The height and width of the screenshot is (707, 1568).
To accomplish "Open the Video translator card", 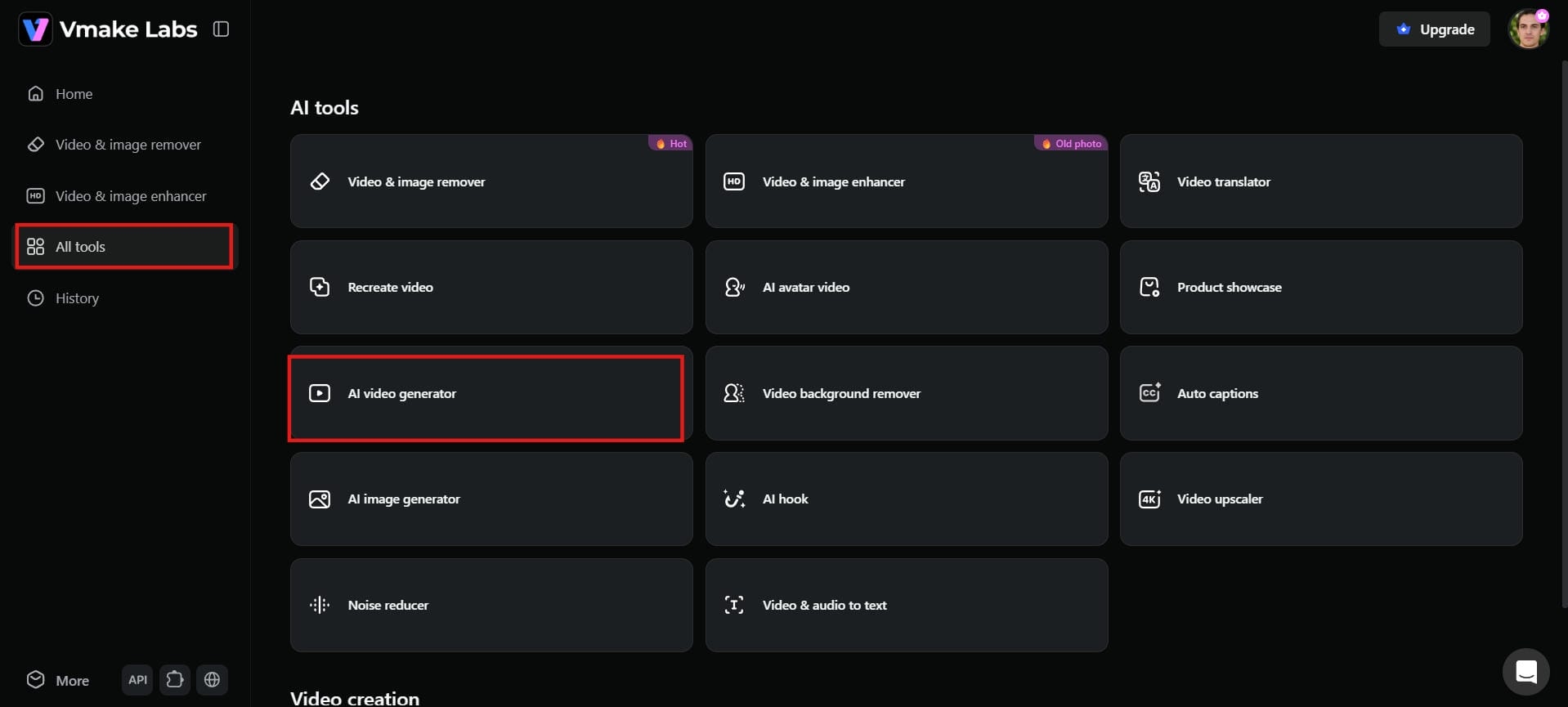I will [x=1321, y=181].
